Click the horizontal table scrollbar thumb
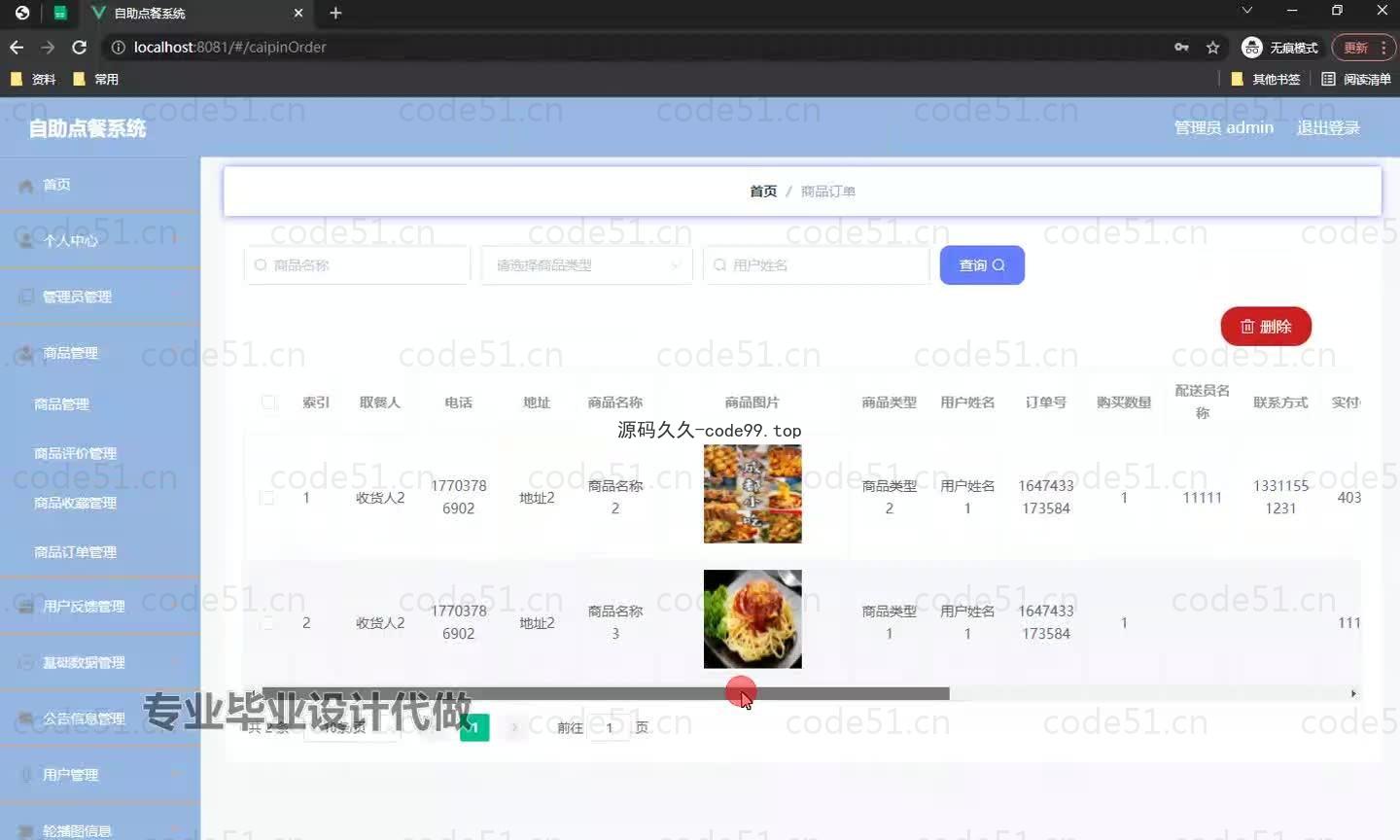 [606, 693]
